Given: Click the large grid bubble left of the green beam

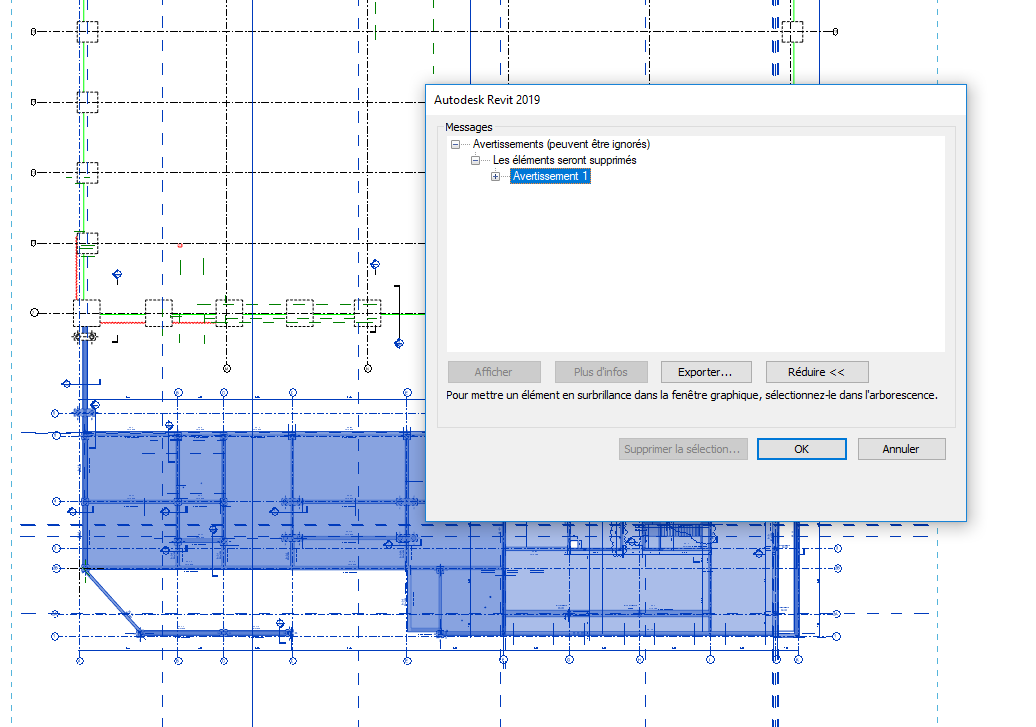Looking at the screenshot, I should (x=35, y=313).
